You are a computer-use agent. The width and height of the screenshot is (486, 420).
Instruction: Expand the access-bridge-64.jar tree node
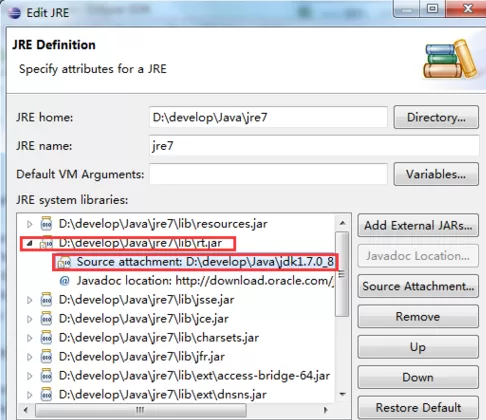[x=30, y=376]
